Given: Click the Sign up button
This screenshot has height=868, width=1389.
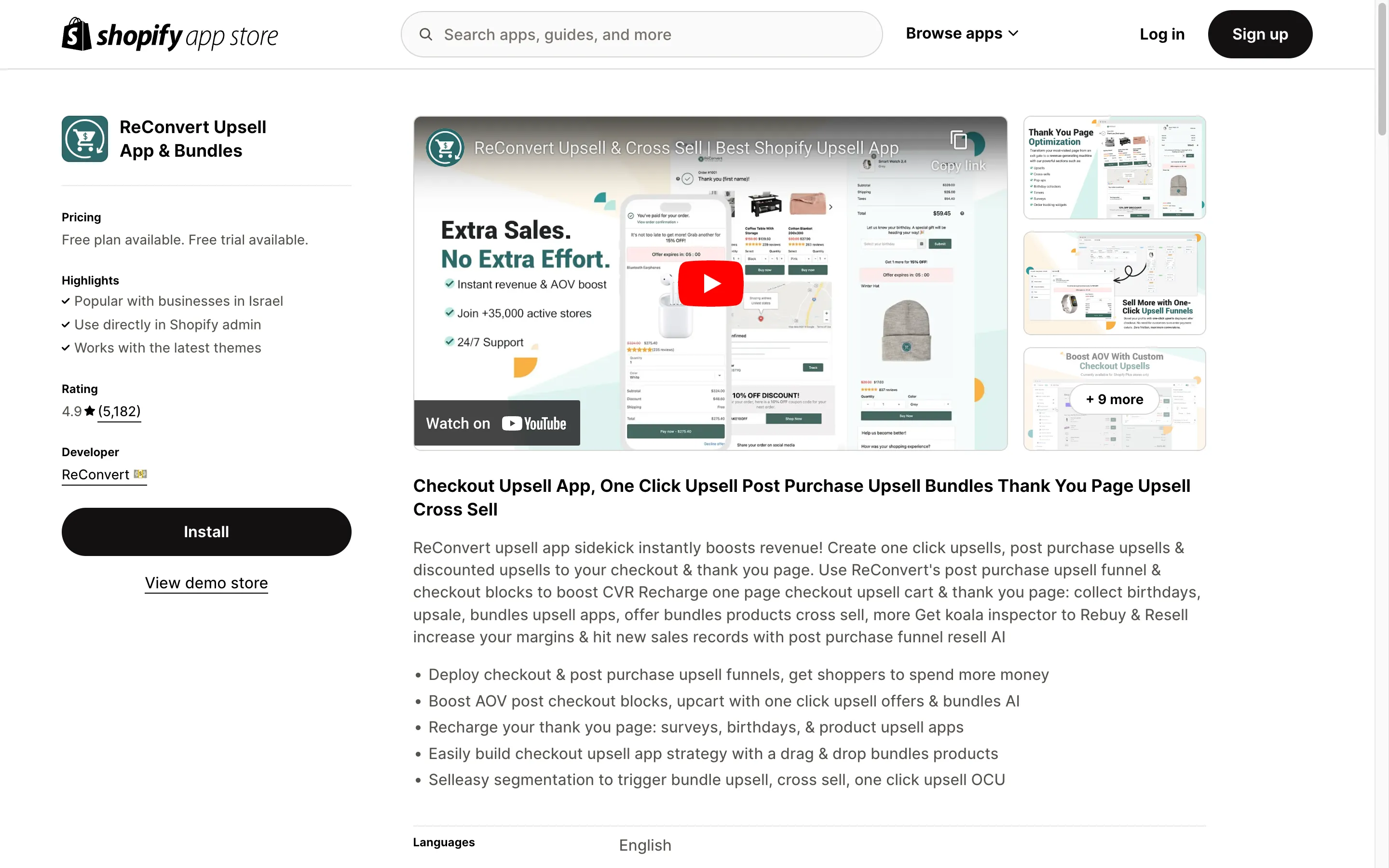Looking at the screenshot, I should click(x=1260, y=34).
